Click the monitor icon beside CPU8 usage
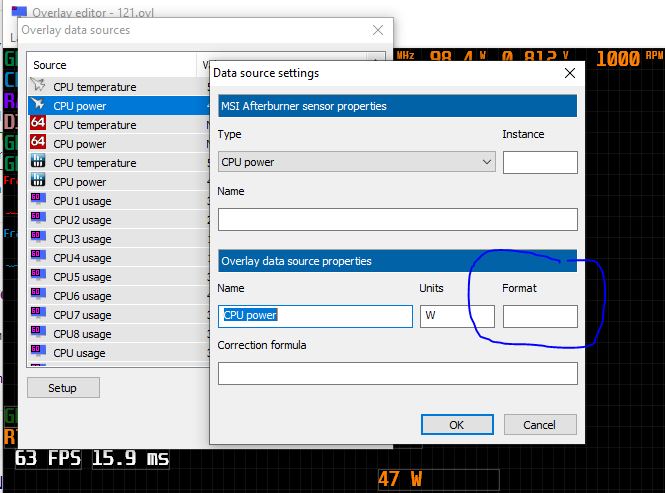Image resolution: width=665 pixels, height=493 pixels. (x=38, y=332)
